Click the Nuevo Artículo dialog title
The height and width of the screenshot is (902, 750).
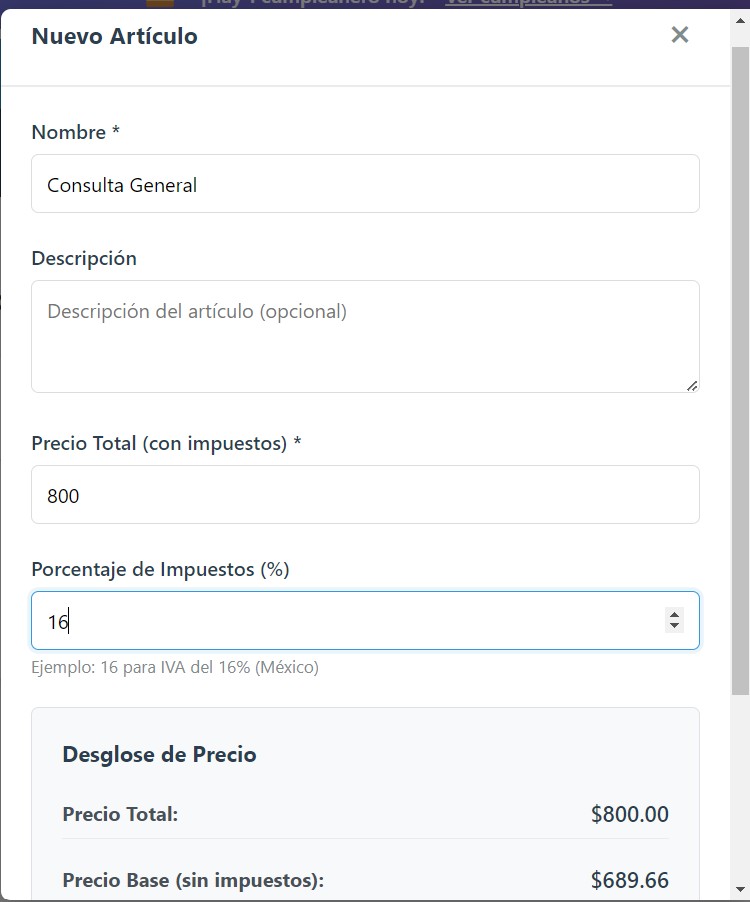114,35
